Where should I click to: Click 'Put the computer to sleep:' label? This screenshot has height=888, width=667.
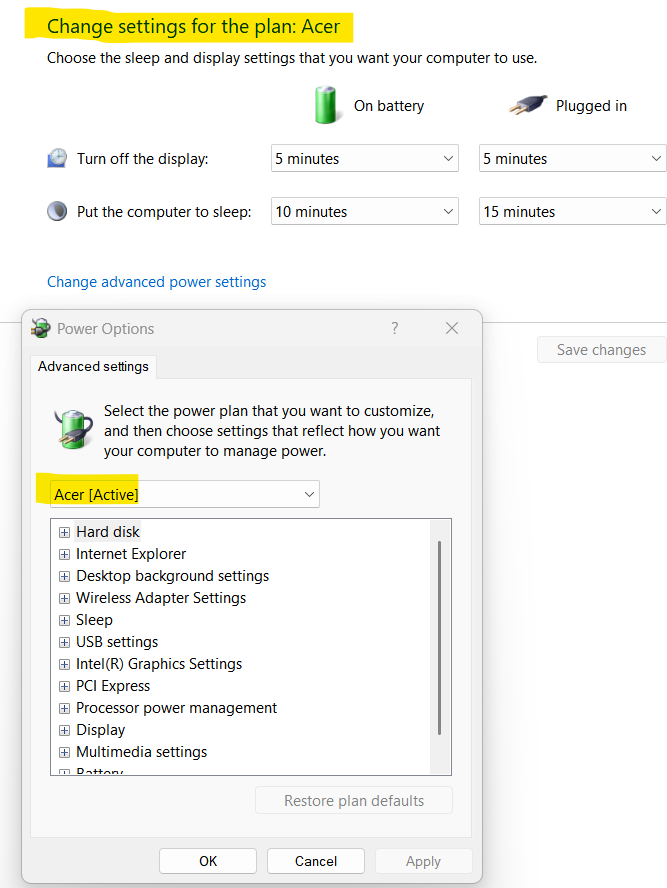[164, 212]
